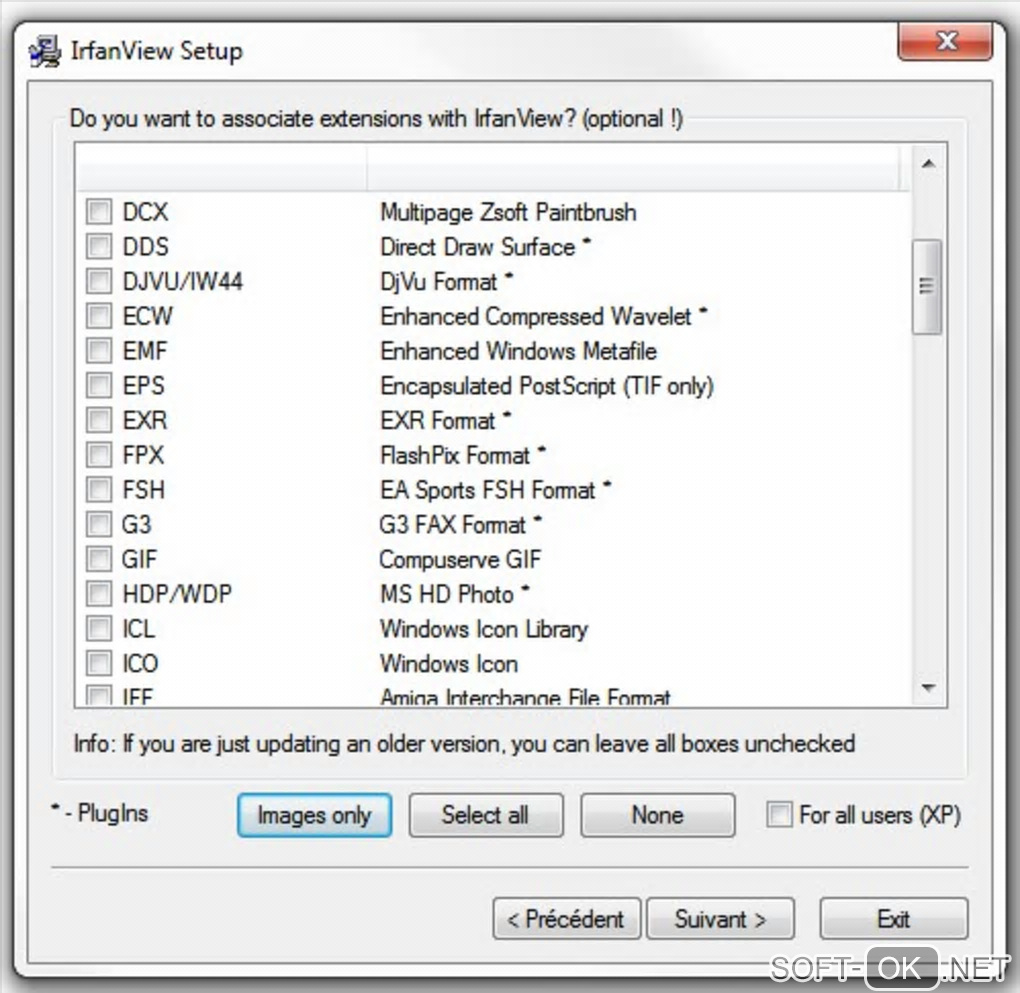The width and height of the screenshot is (1020, 993).
Task: Click the Images only button
Action: (314, 815)
